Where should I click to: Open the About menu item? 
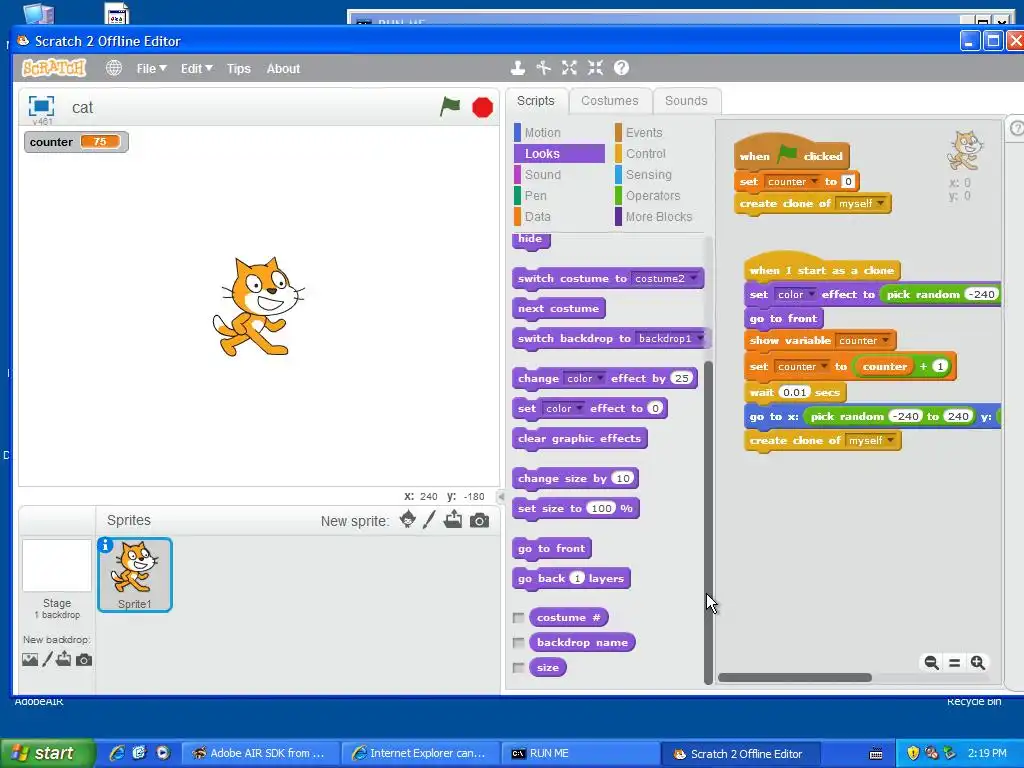point(283,69)
